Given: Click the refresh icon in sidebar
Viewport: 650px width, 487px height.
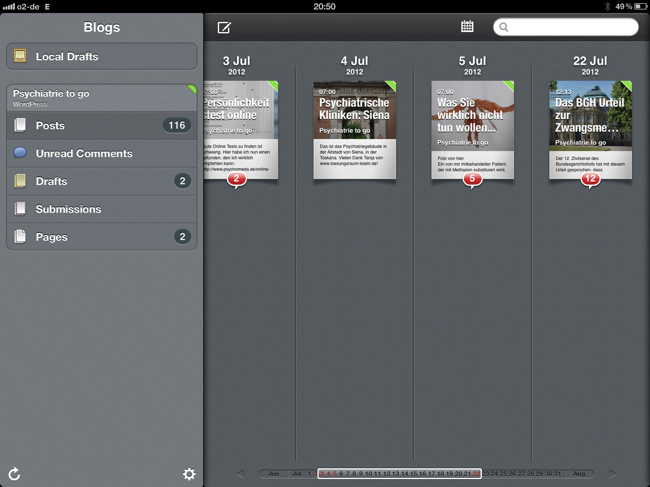Looking at the screenshot, I should click(x=14, y=473).
